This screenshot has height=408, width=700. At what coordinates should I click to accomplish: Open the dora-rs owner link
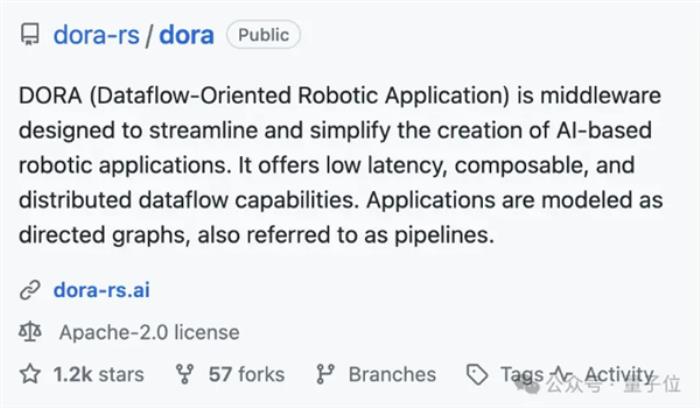pos(96,35)
